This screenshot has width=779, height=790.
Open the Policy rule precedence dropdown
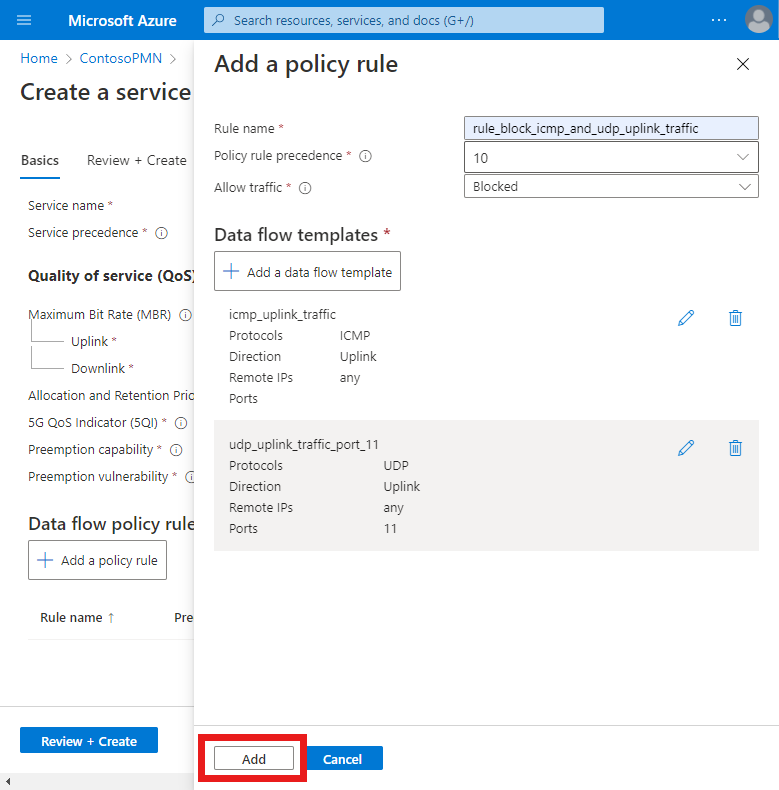pyautogui.click(x=611, y=158)
